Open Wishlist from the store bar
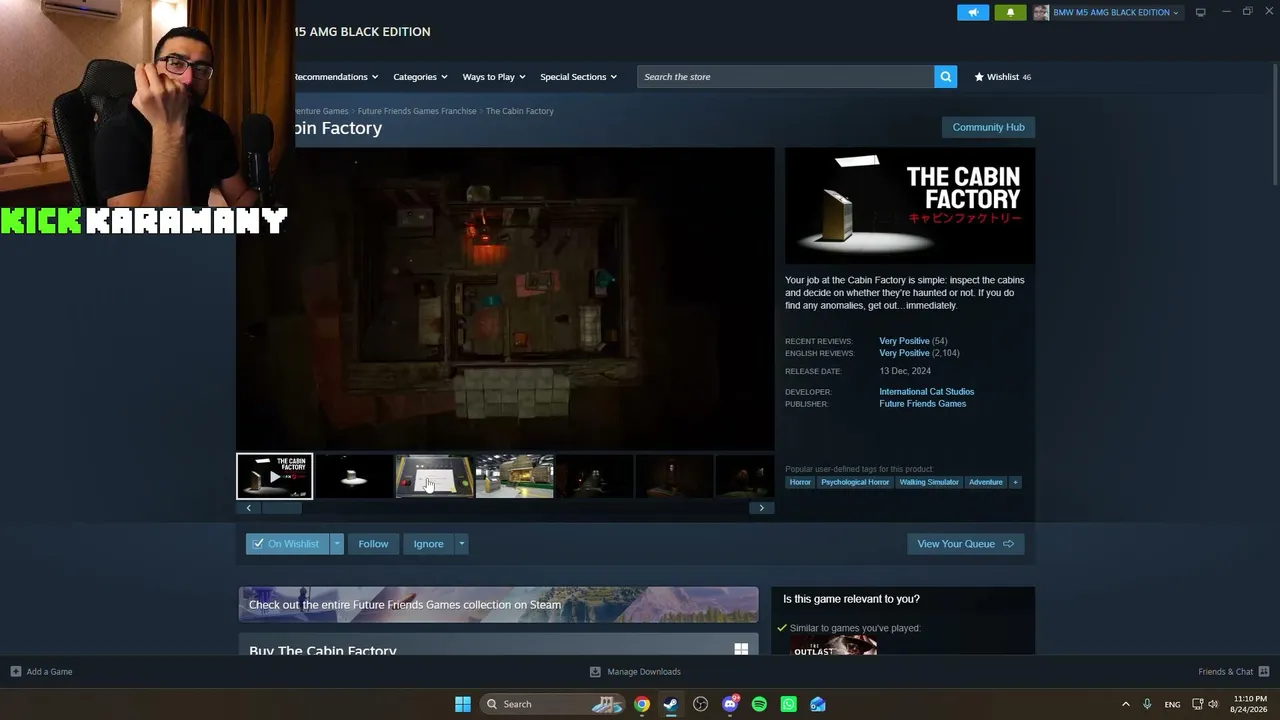 [x=1003, y=77]
